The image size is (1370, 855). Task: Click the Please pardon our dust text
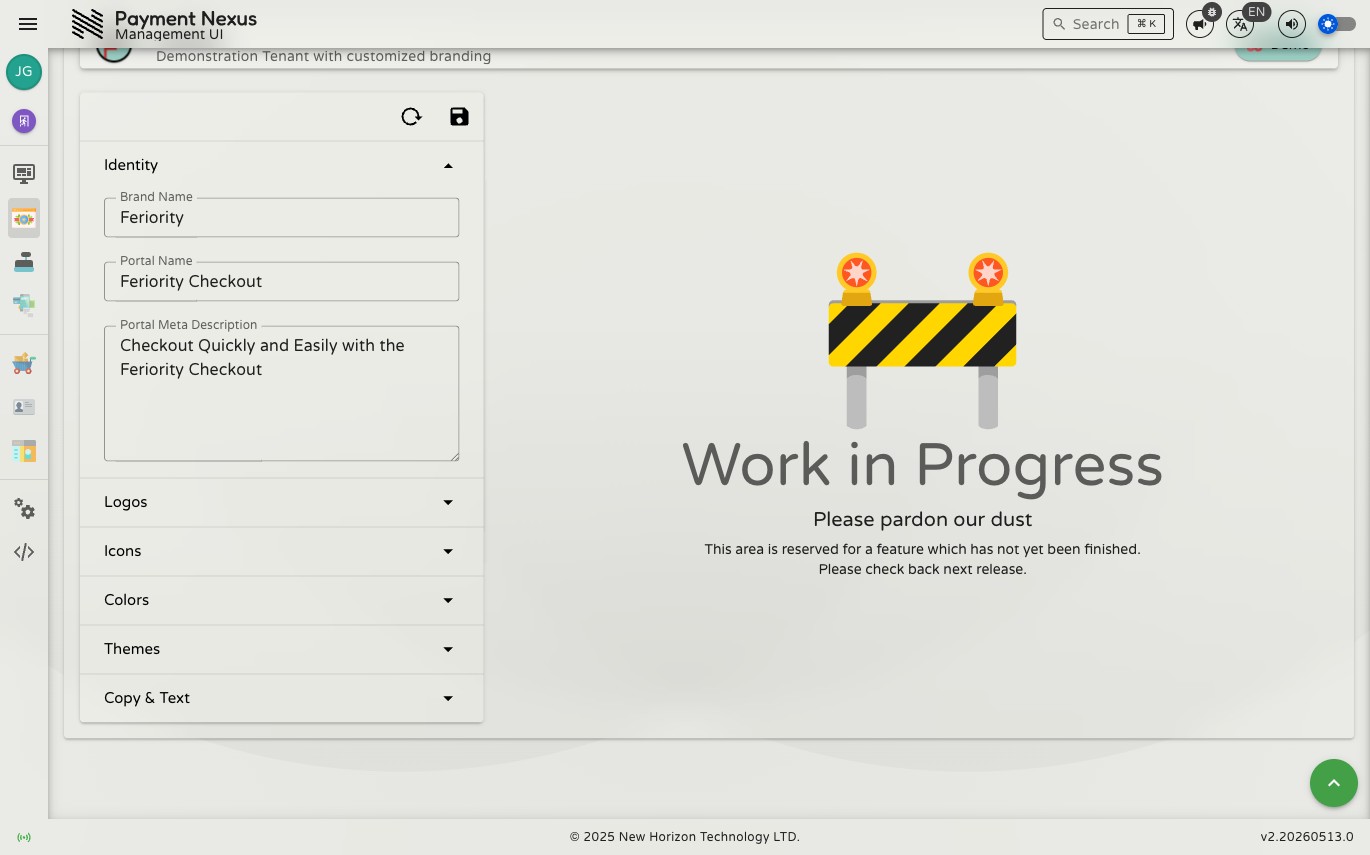922,519
